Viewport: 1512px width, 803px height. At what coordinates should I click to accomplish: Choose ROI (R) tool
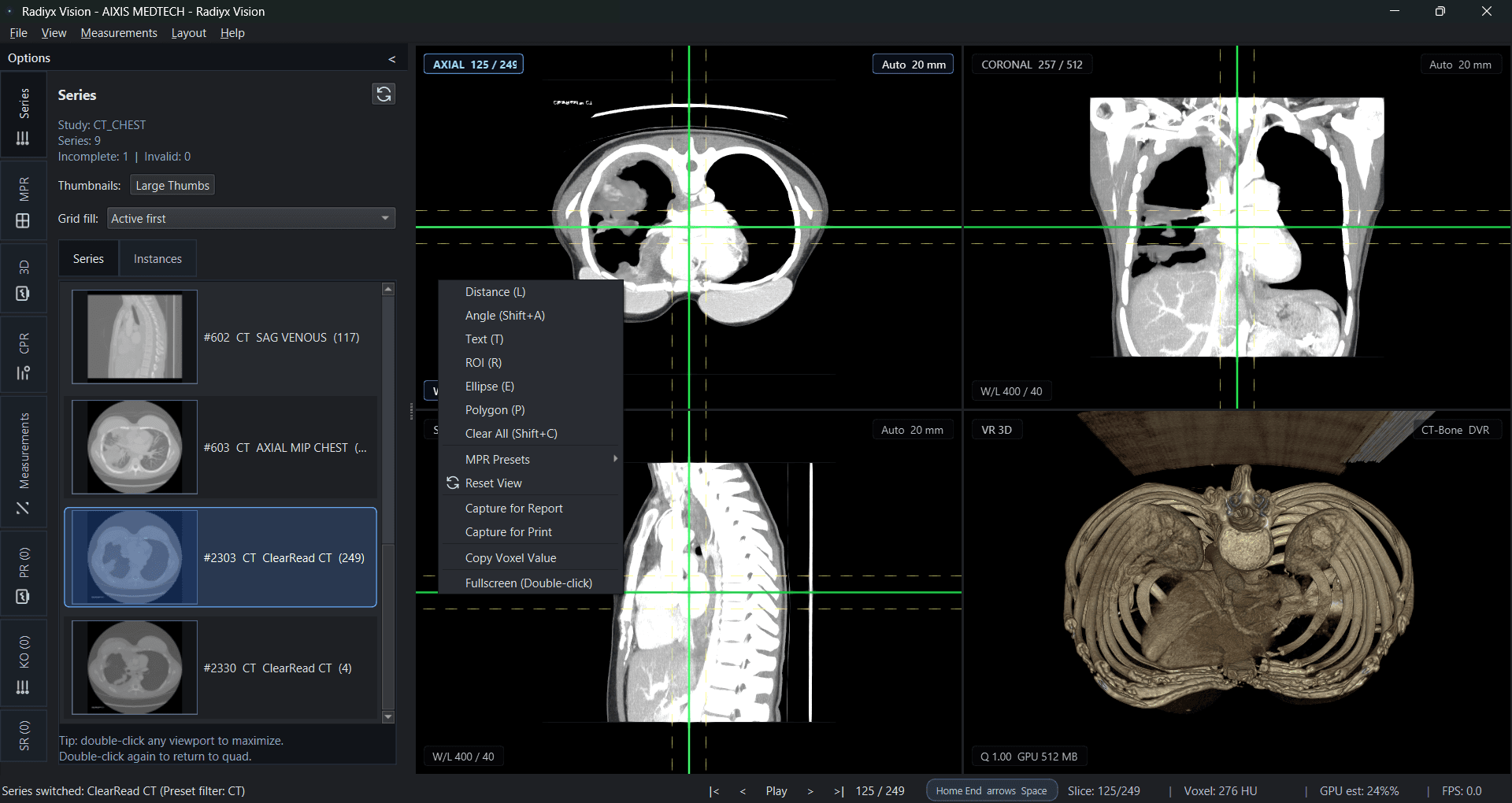click(x=531, y=363)
